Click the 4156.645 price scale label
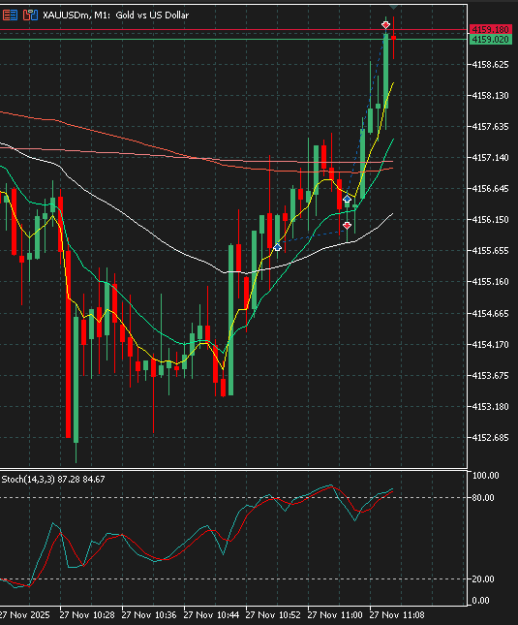The width and height of the screenshot is (518, 625). 491,189
